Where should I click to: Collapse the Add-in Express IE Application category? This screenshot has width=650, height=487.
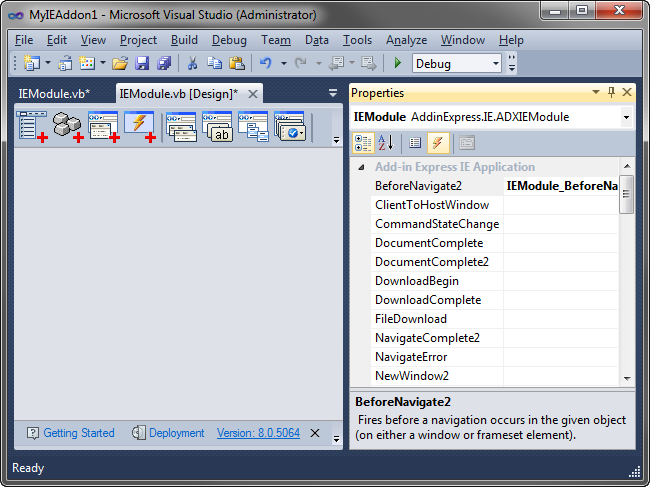[x=361, y=167]
